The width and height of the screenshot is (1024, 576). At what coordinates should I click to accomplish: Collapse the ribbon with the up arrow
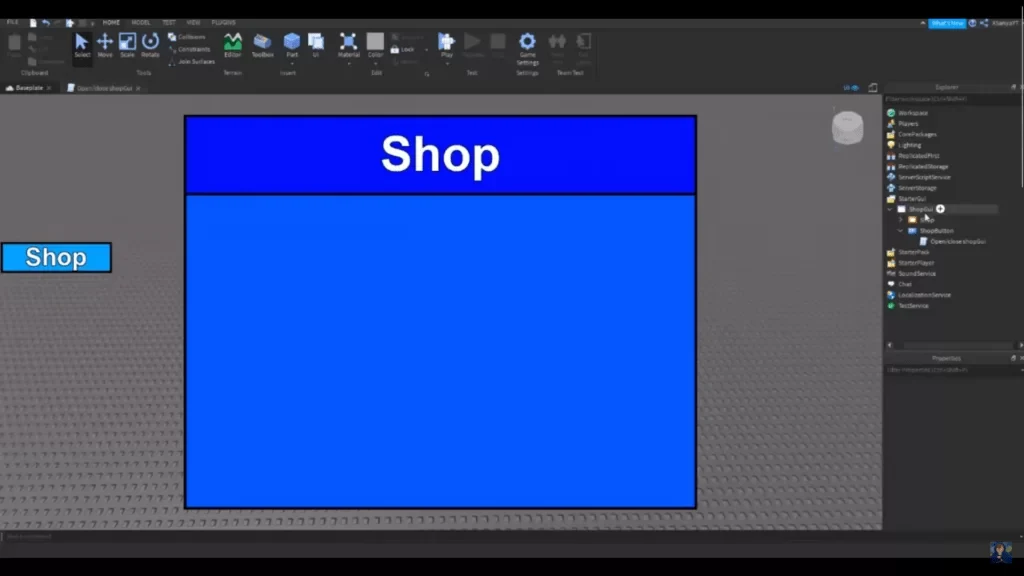(x=923, y=24)
